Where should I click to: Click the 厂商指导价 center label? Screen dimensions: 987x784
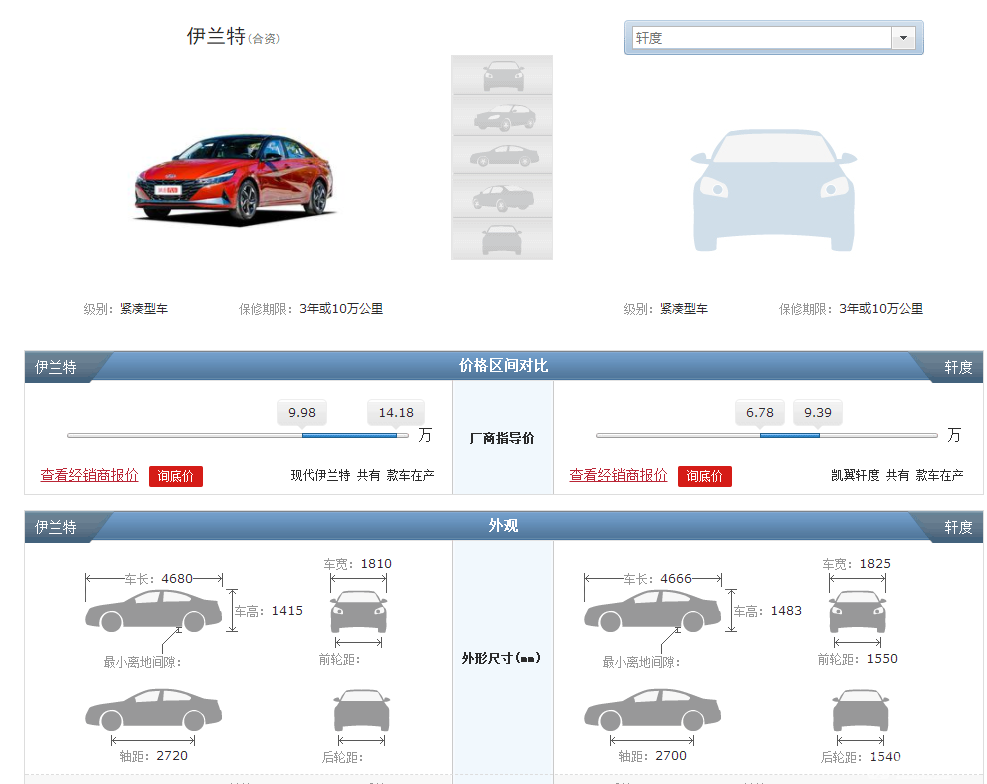click(x=502, y=438)
